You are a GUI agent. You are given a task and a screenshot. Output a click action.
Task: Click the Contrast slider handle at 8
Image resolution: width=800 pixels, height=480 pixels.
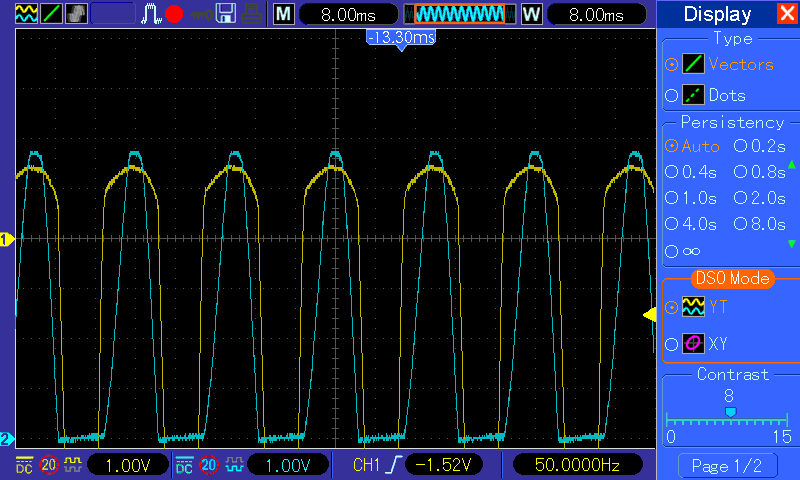731,412
